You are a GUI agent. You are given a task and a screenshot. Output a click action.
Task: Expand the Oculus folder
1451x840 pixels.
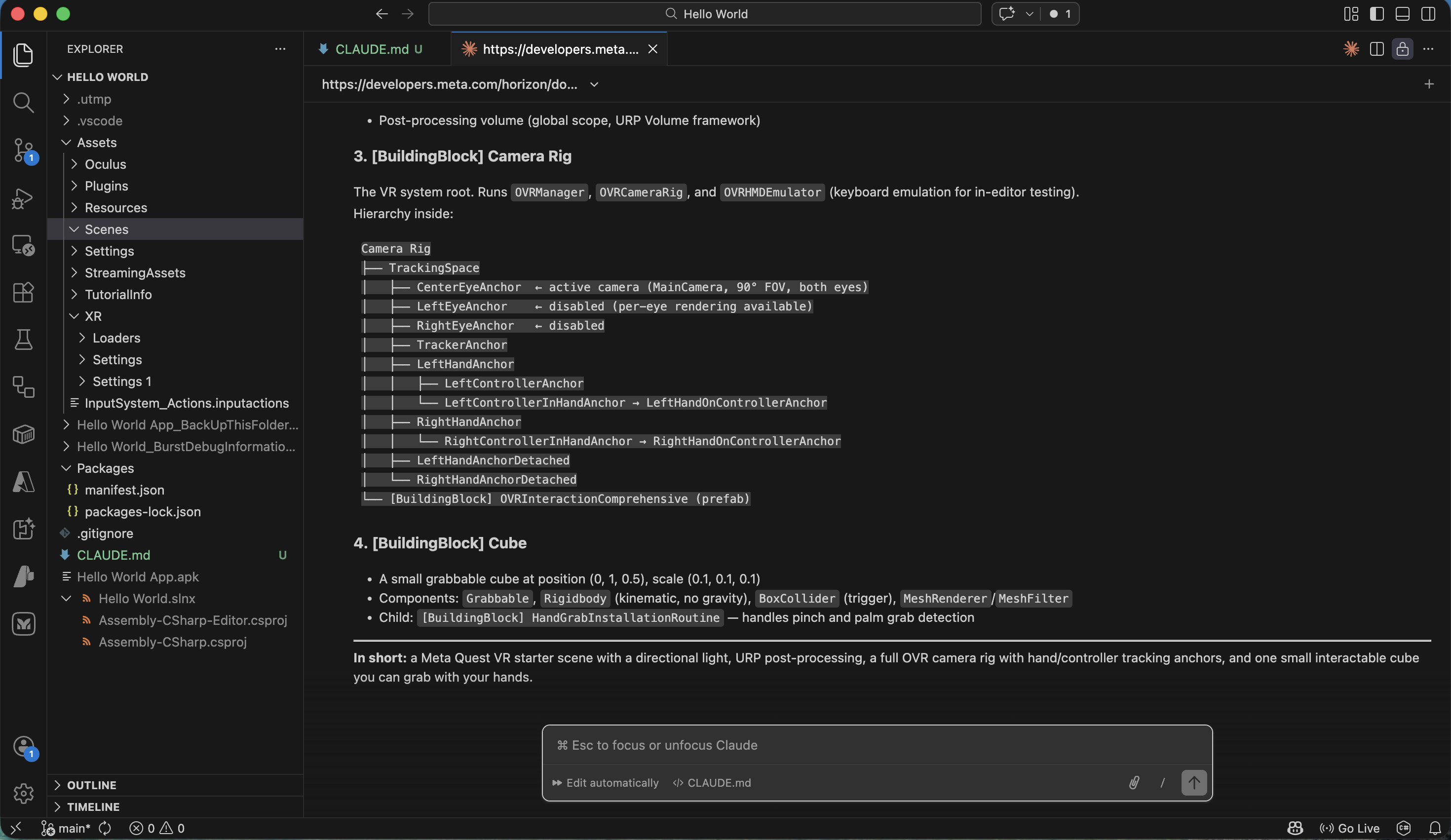pyautogui.click(x=106, y=164)
